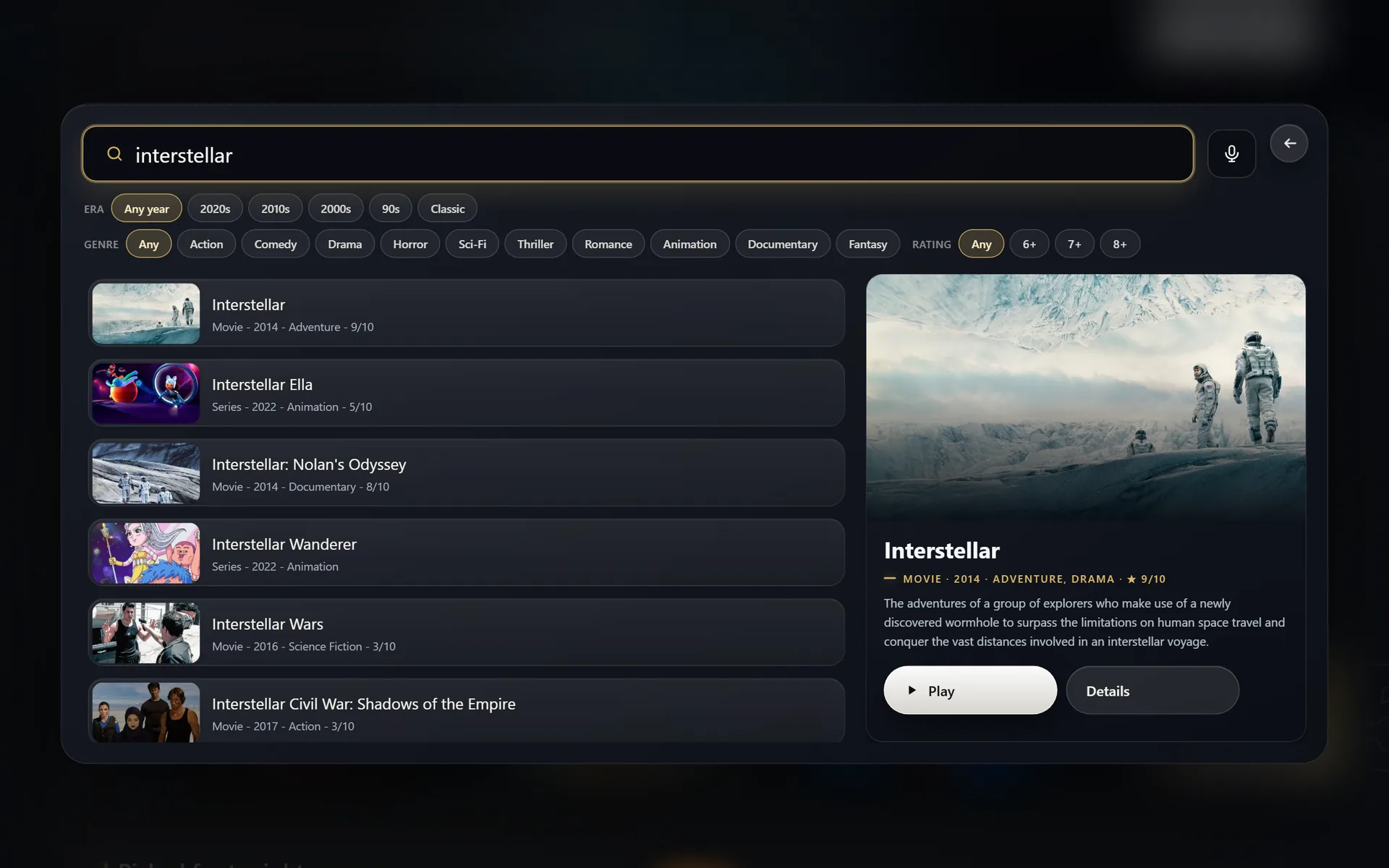Screen dimensions: 1389x868
Task: Filter genre by Comedy
Action: tap(276, 244)
